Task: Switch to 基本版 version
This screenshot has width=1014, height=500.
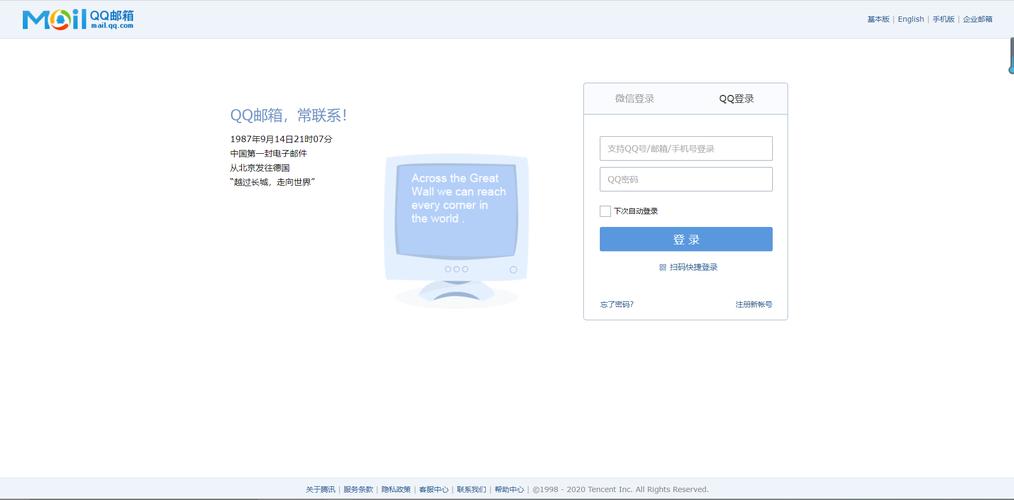Action: tap(878, 19)
